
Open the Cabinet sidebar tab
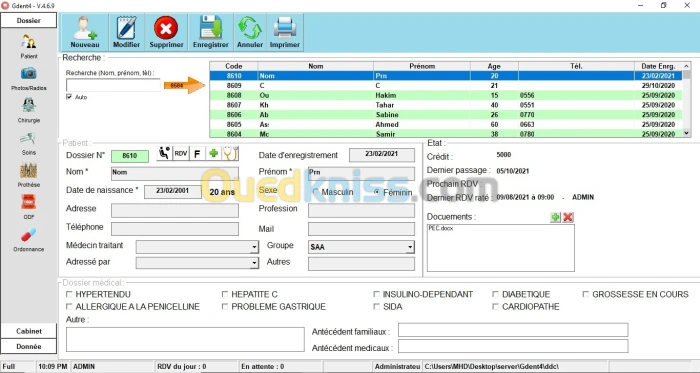point(29,331)
